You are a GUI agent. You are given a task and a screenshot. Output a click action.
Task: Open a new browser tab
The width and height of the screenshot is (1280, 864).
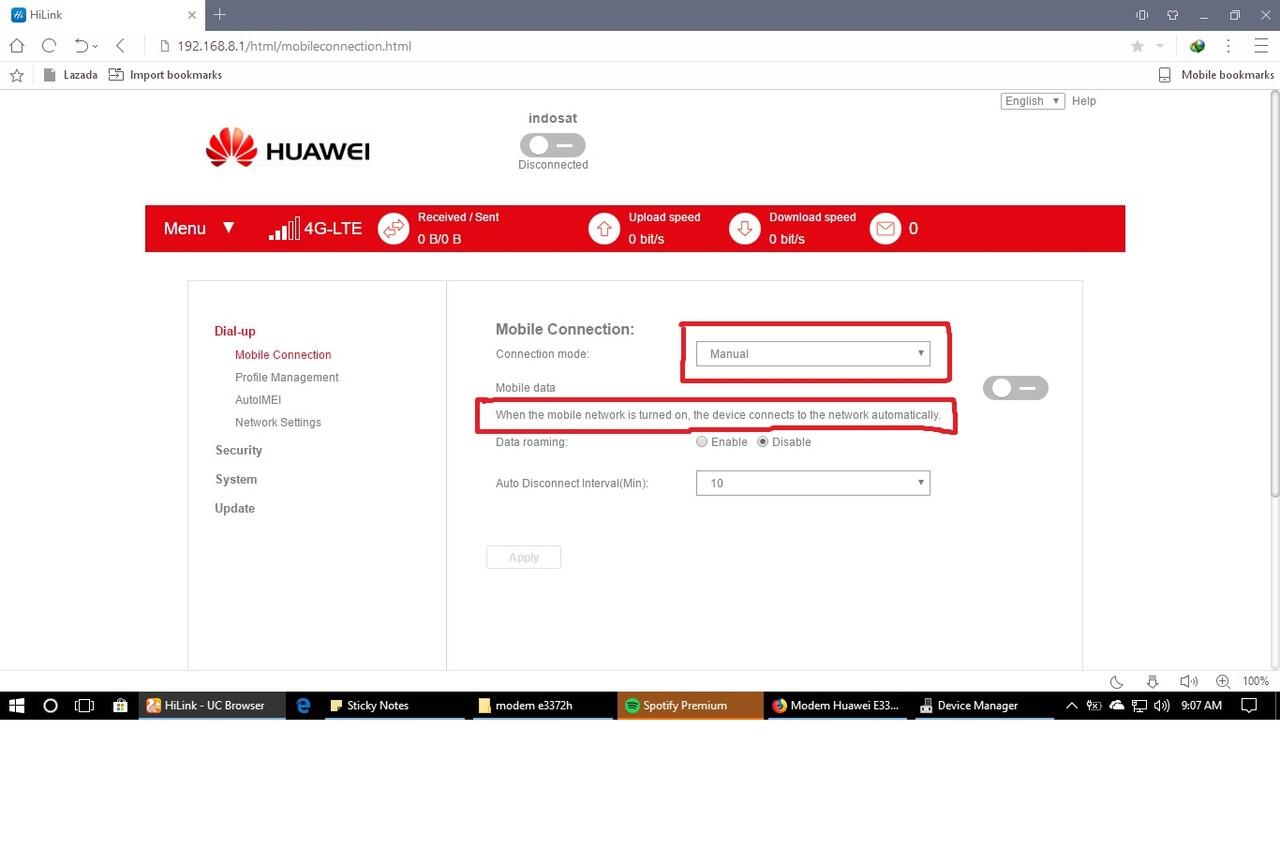[x=220, y=14]
